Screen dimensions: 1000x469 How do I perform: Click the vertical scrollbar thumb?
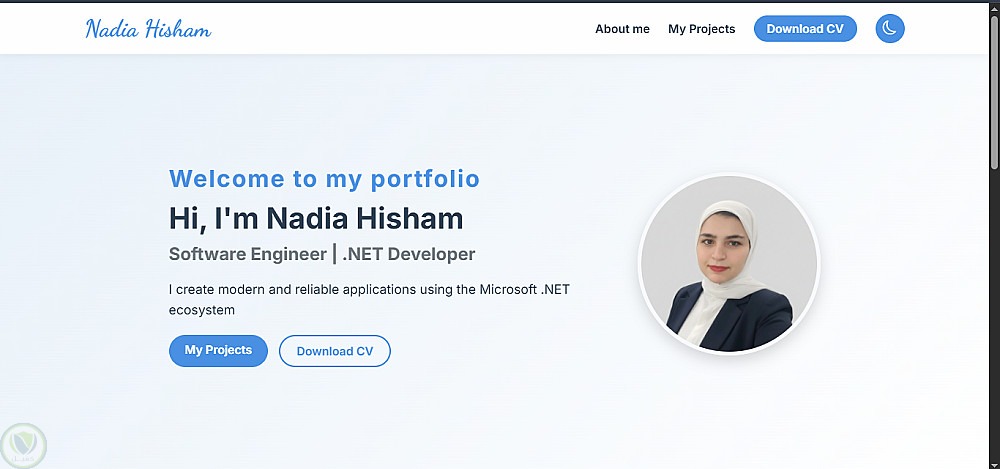click(x=994, y=90)
